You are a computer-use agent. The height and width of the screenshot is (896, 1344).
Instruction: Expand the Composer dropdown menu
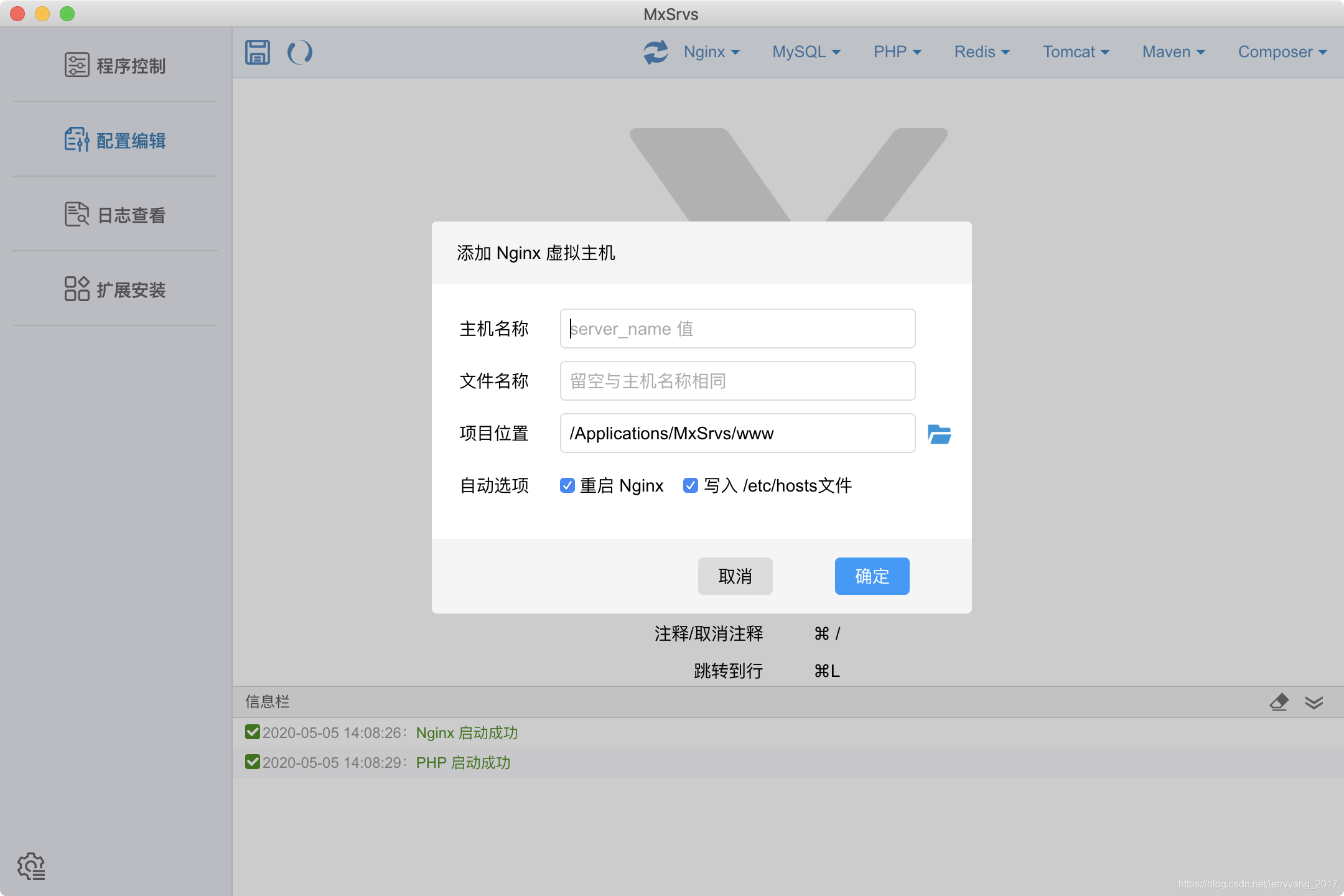point(1282,52)
